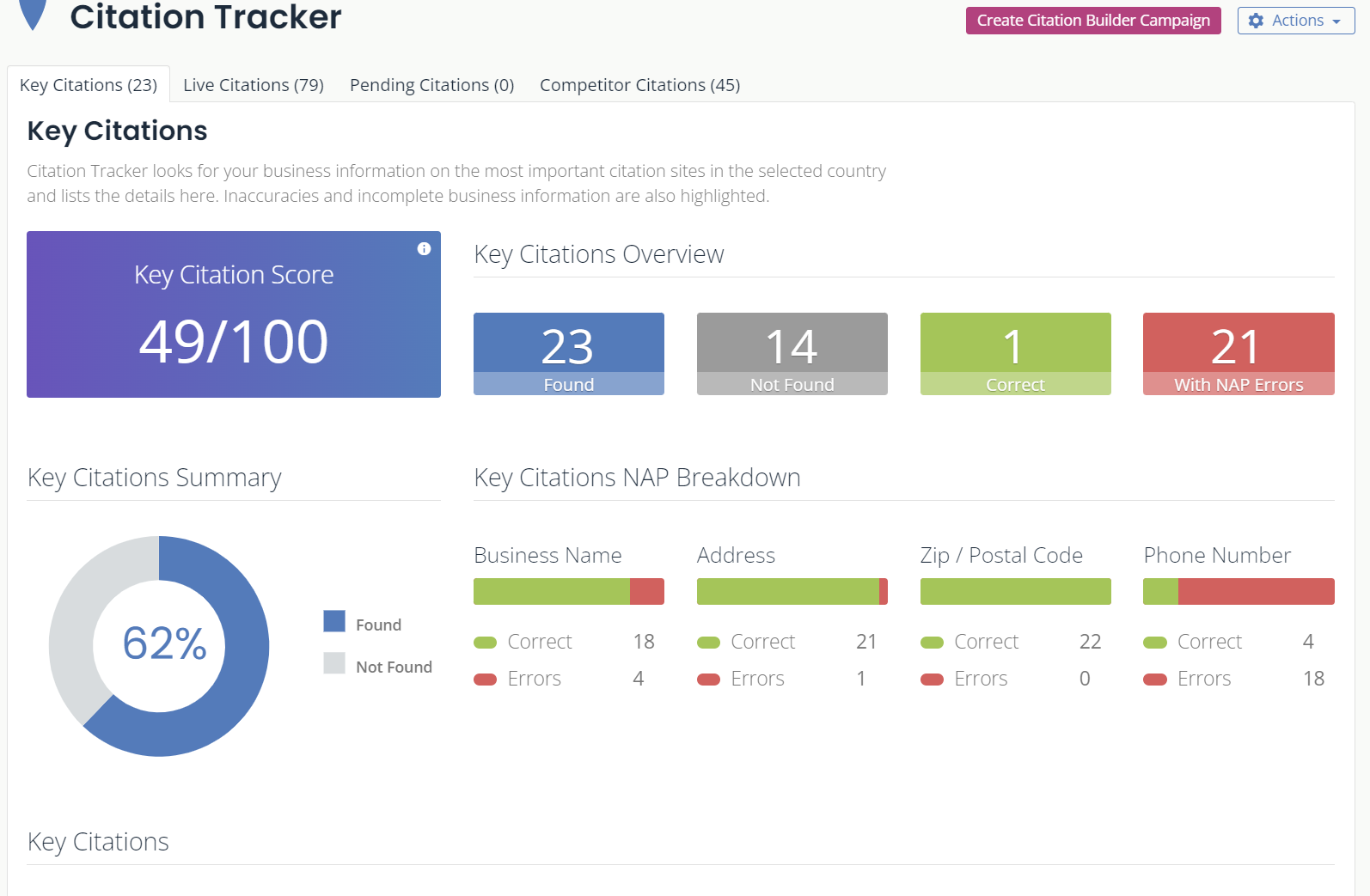The height and width of the screenshot is (896, 1370).
Task: Select the Key Citations tab
Action: click(89, 85)
